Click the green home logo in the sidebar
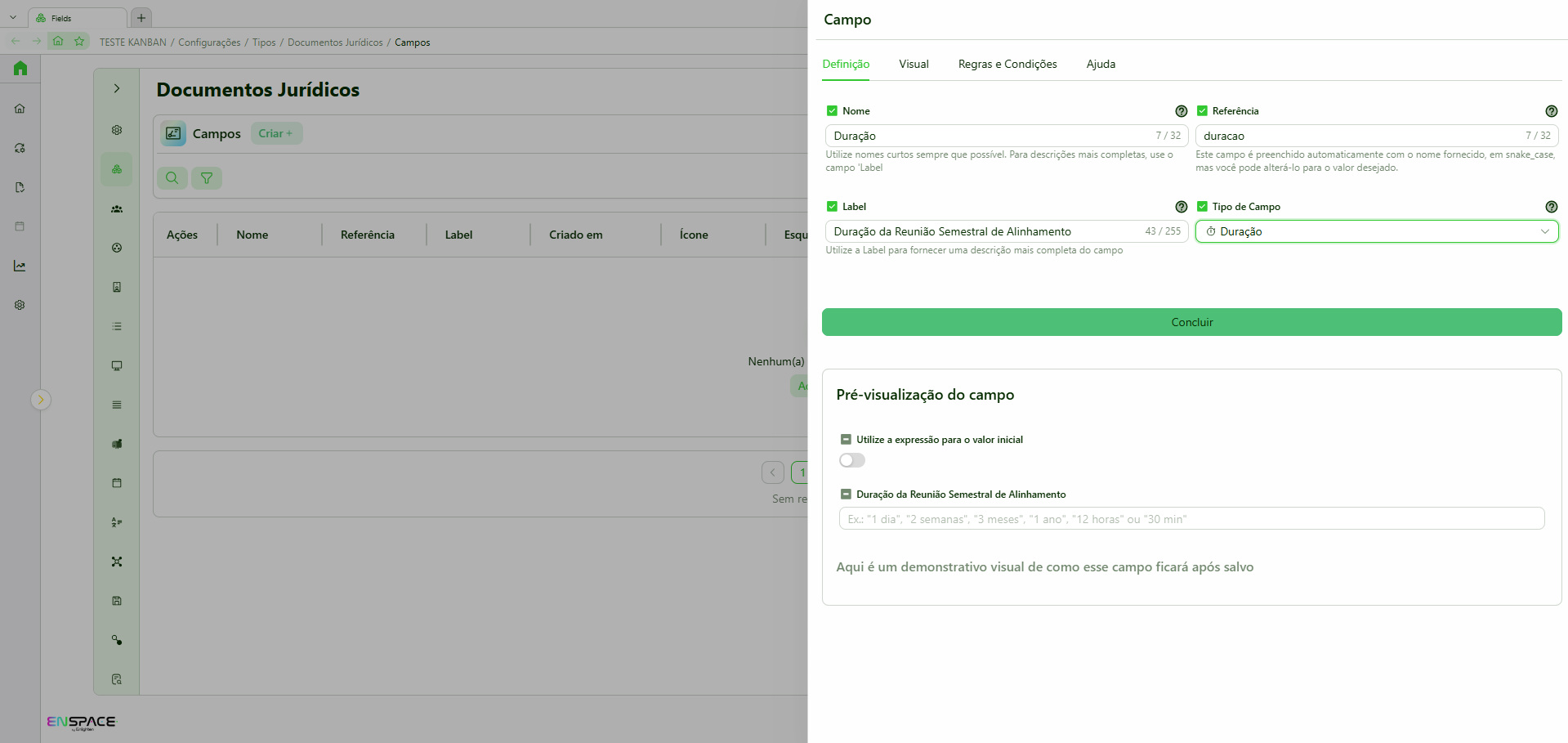1568x743 pixels. click(x=20, y=68)
